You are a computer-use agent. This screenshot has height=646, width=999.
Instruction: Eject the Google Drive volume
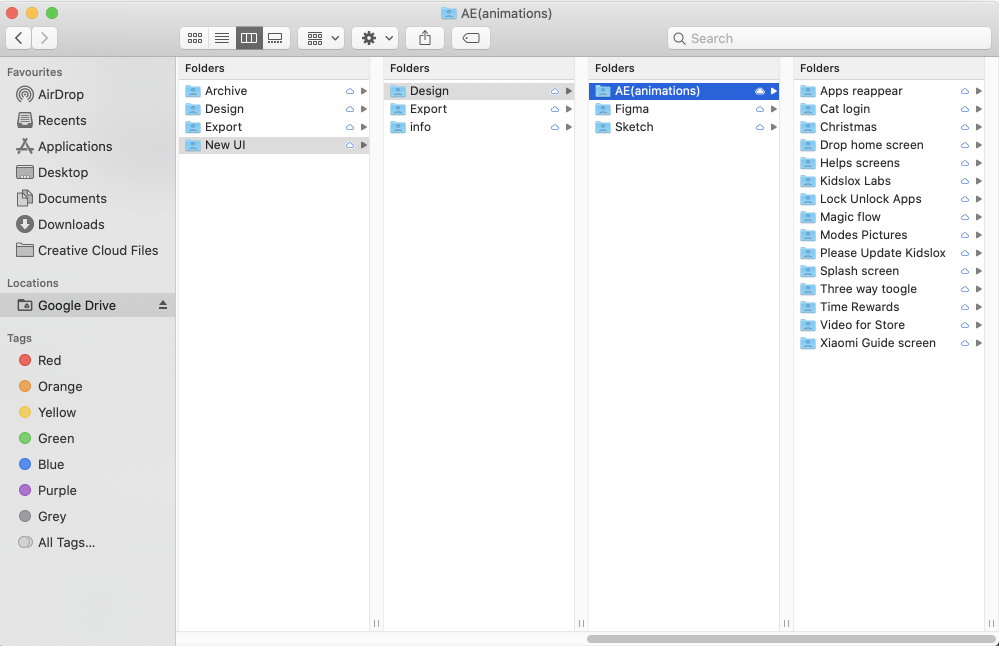[x=163, y=306]
